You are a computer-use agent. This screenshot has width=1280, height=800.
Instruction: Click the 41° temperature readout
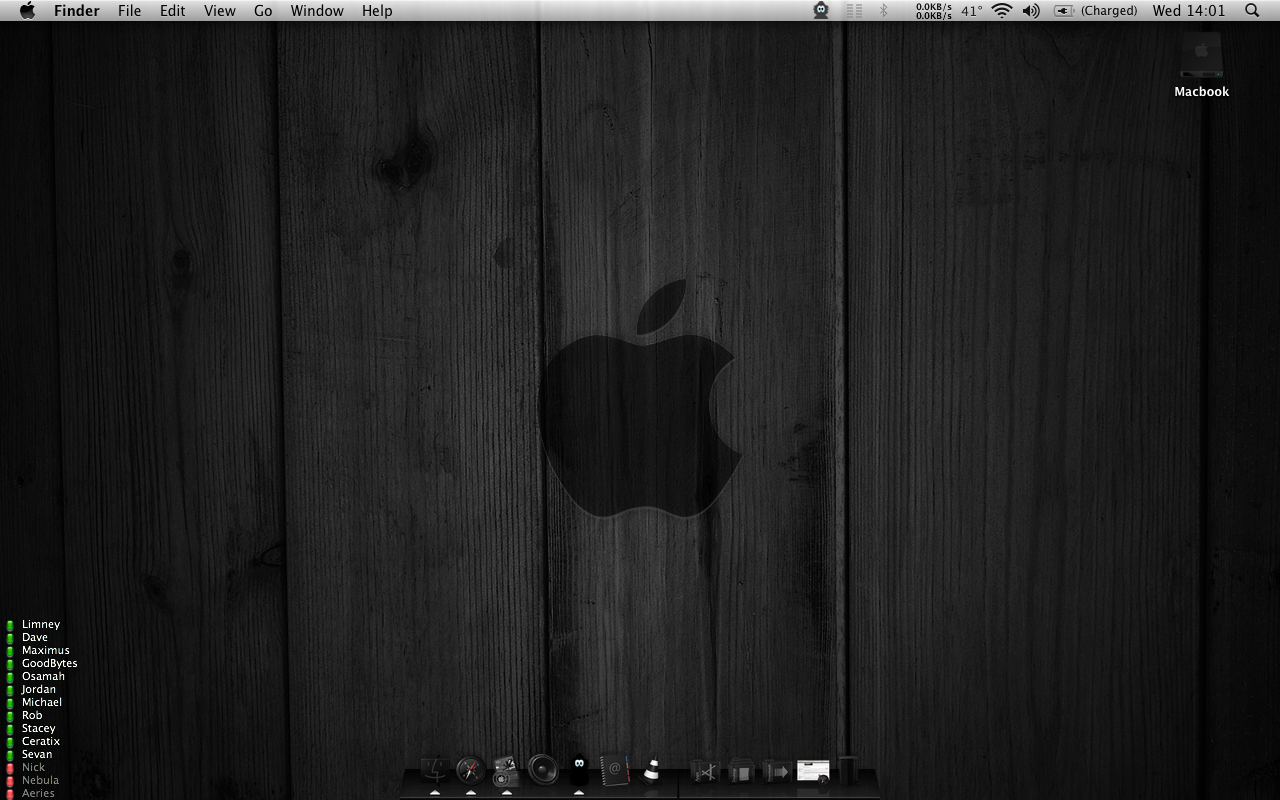pos(972,10)
